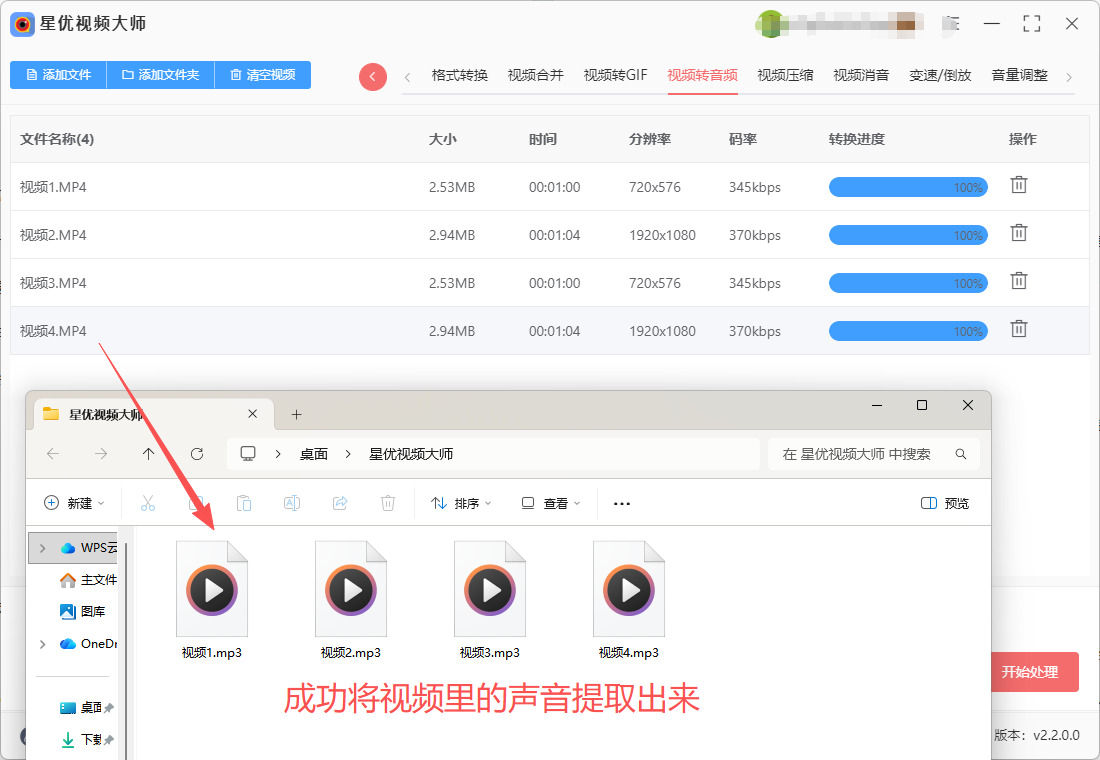Screen dimensions: 1100x760
Task: Refresh the Explorer folder view
Action: point(197,454)
